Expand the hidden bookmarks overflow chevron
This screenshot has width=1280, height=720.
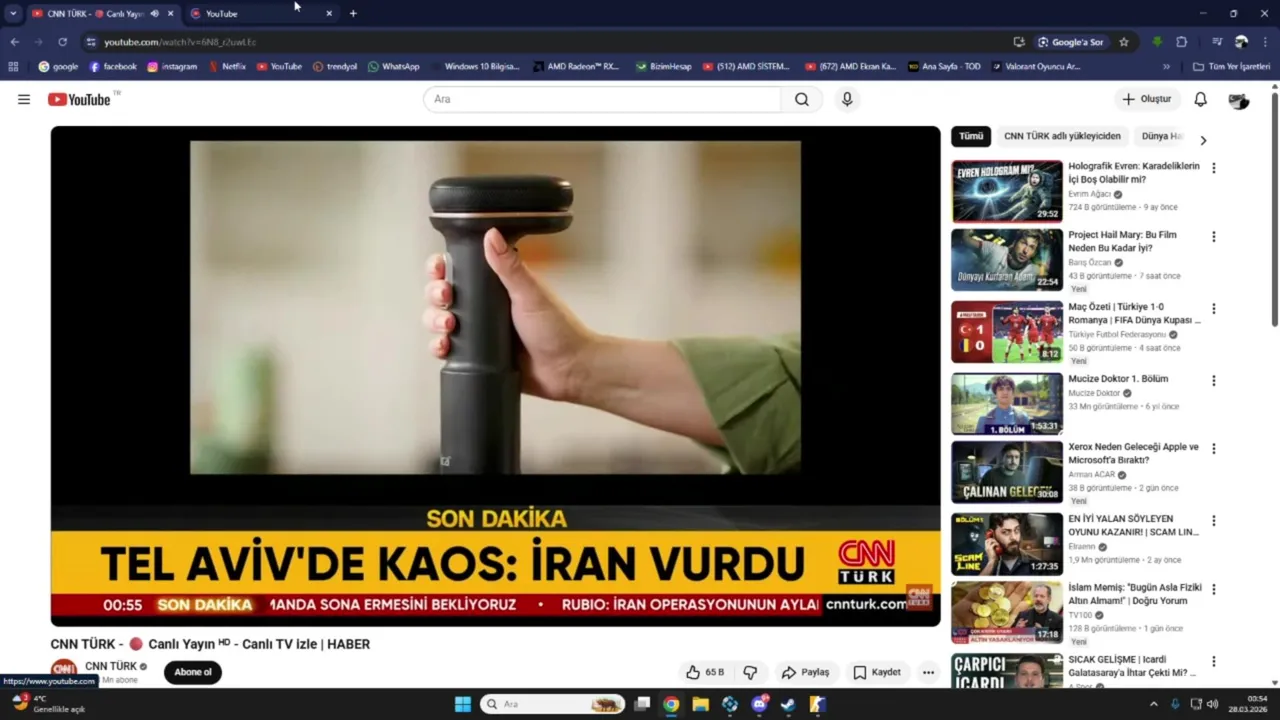point(1166,66)
